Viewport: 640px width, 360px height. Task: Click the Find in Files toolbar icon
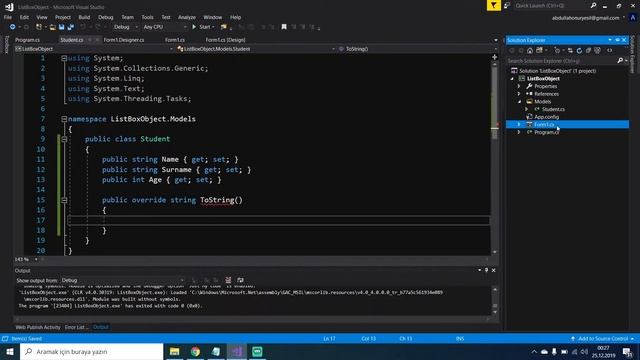tap(224, 27)
